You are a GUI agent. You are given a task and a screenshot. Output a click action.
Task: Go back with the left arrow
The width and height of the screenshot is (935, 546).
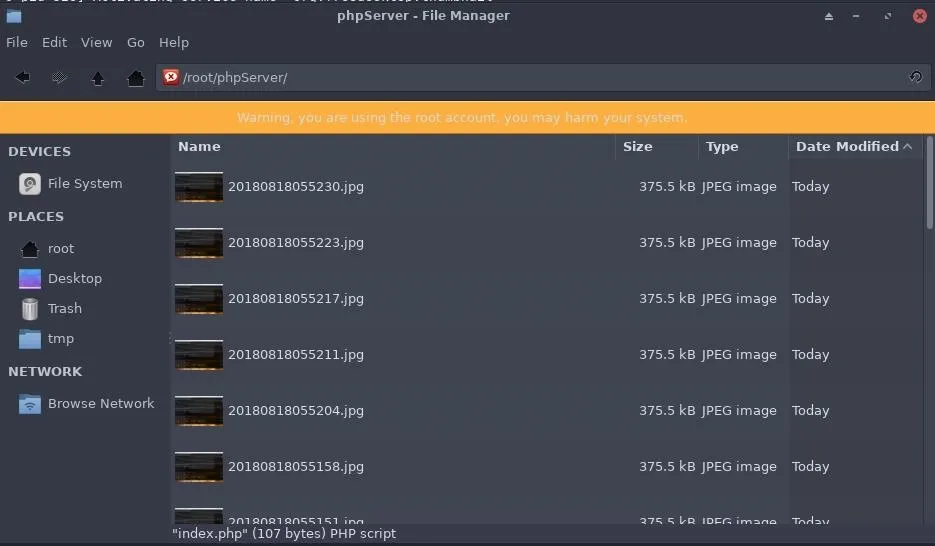click(x=23, y=77)
